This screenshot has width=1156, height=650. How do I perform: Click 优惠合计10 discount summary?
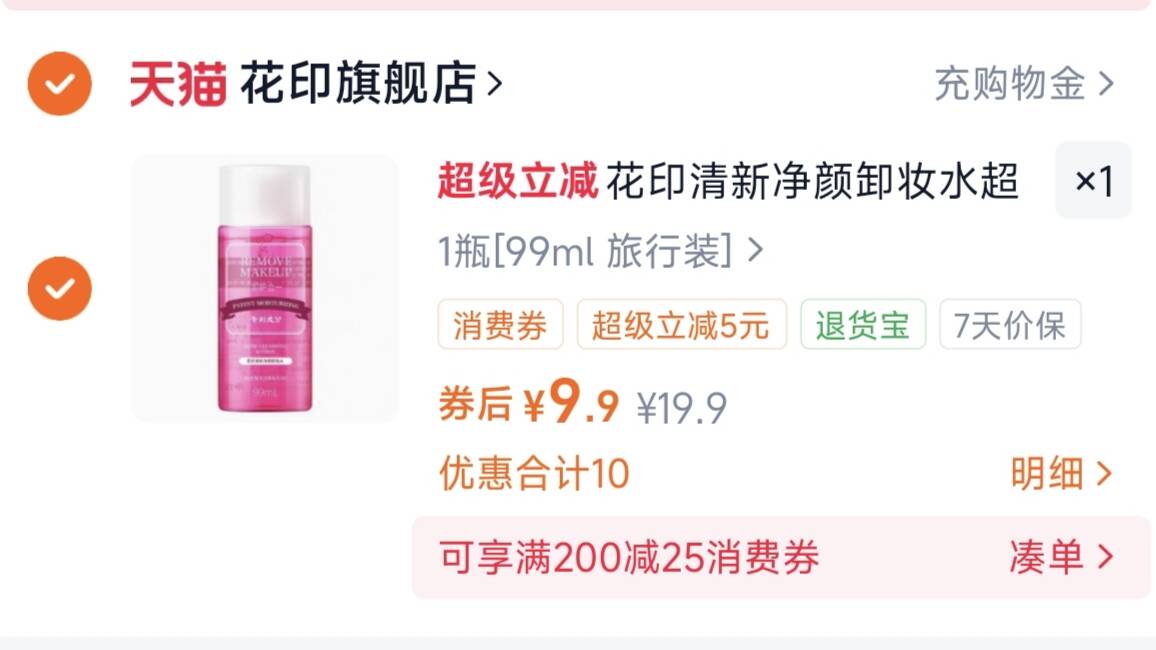tap(534, 473)
